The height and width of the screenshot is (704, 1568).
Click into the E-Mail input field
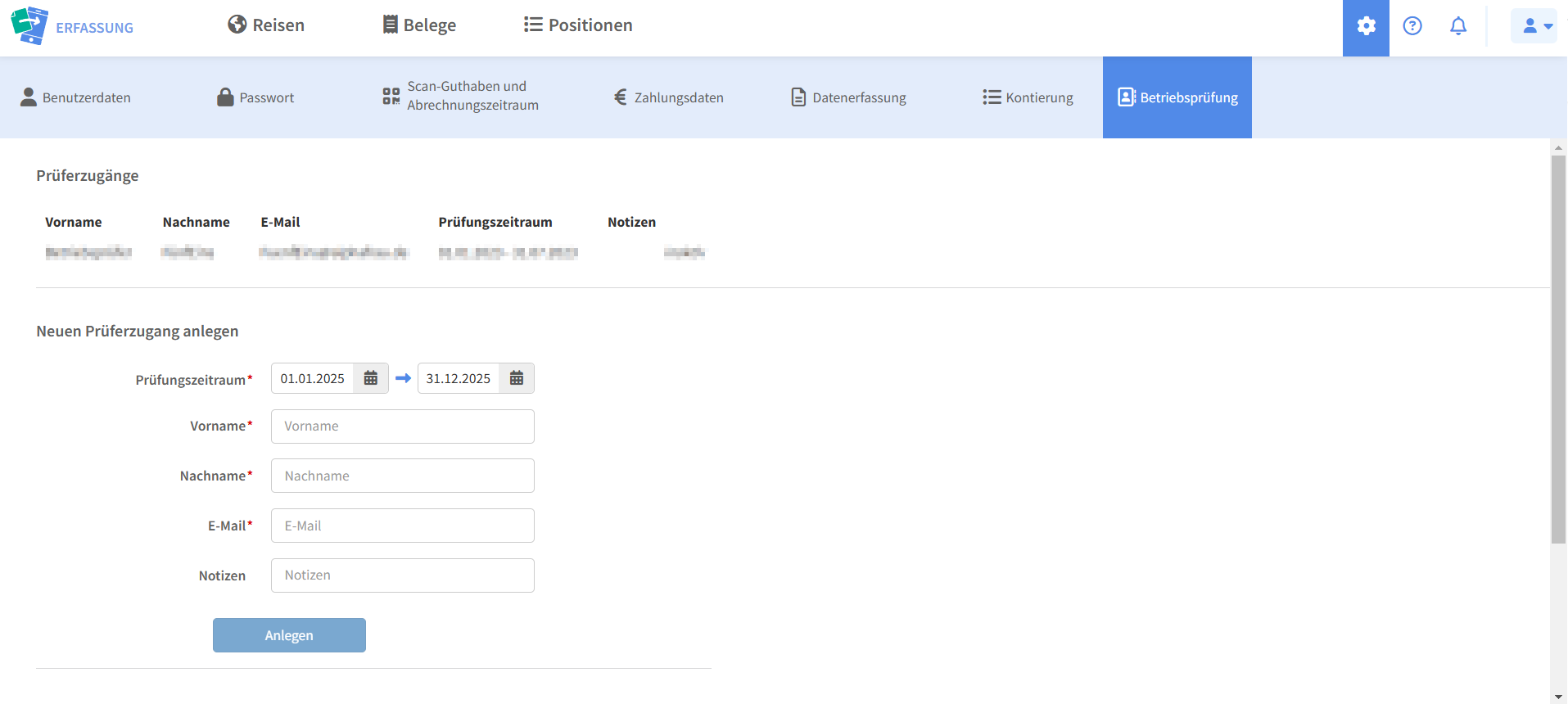tap(402, 526)
